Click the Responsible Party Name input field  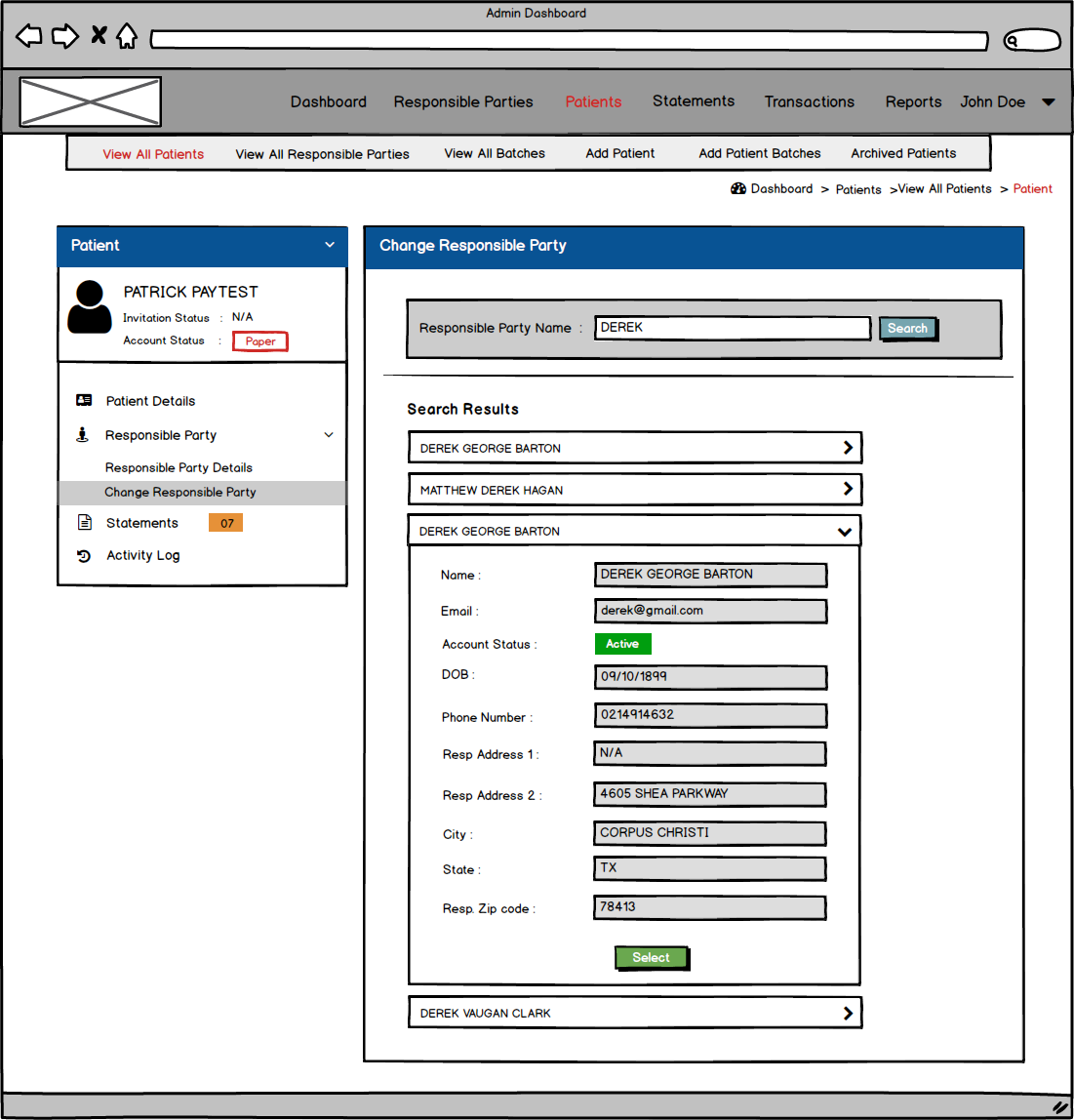[x=733, y=328]
